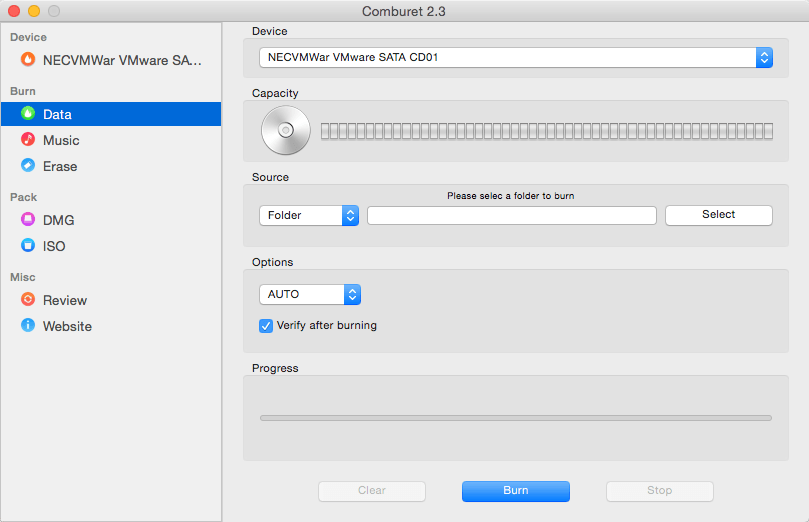Click the orange Review icon
The width and height of the screenshot is (809, 522).
coord(28,299)
